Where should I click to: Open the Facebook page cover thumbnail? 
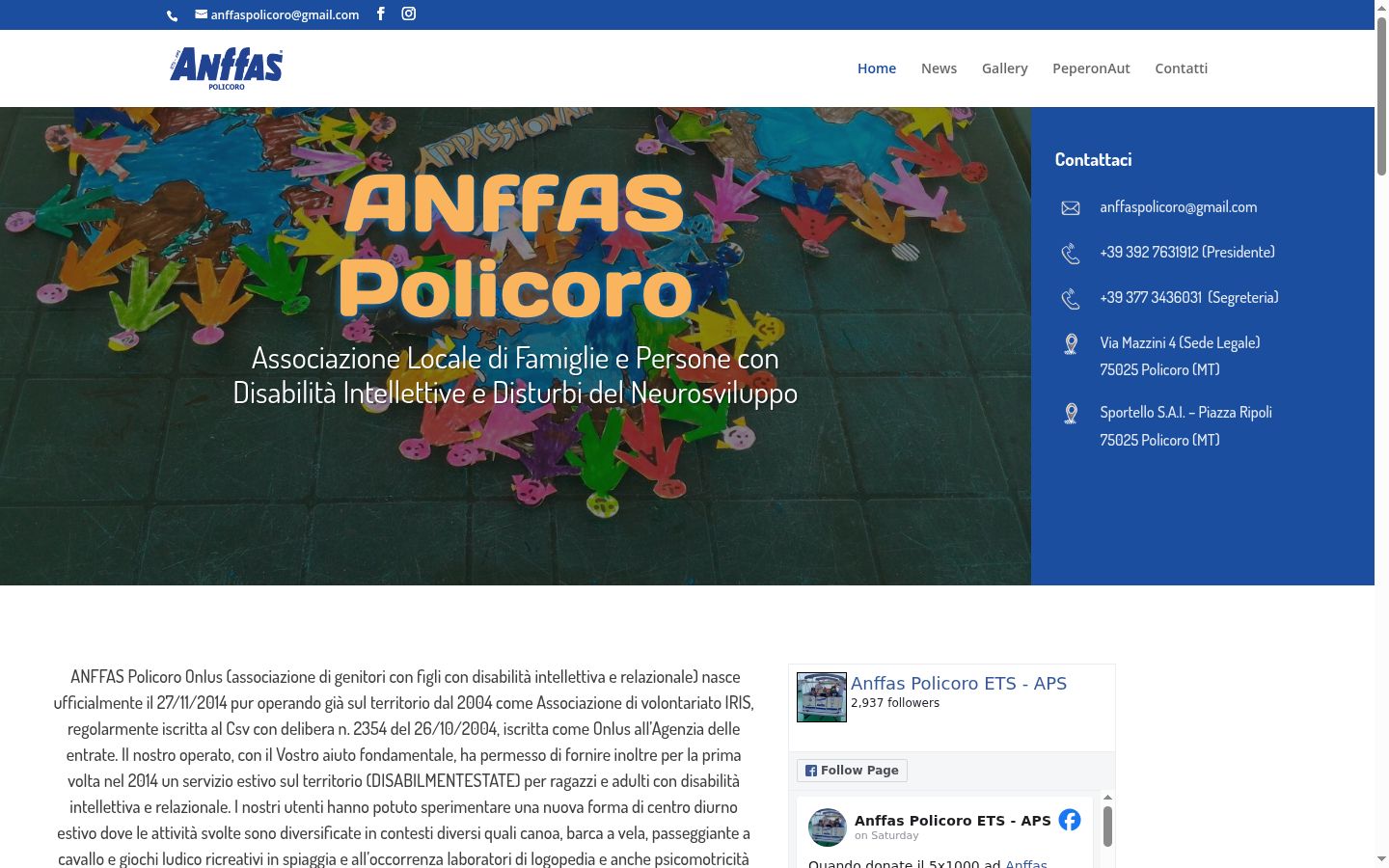pos(822,697)
